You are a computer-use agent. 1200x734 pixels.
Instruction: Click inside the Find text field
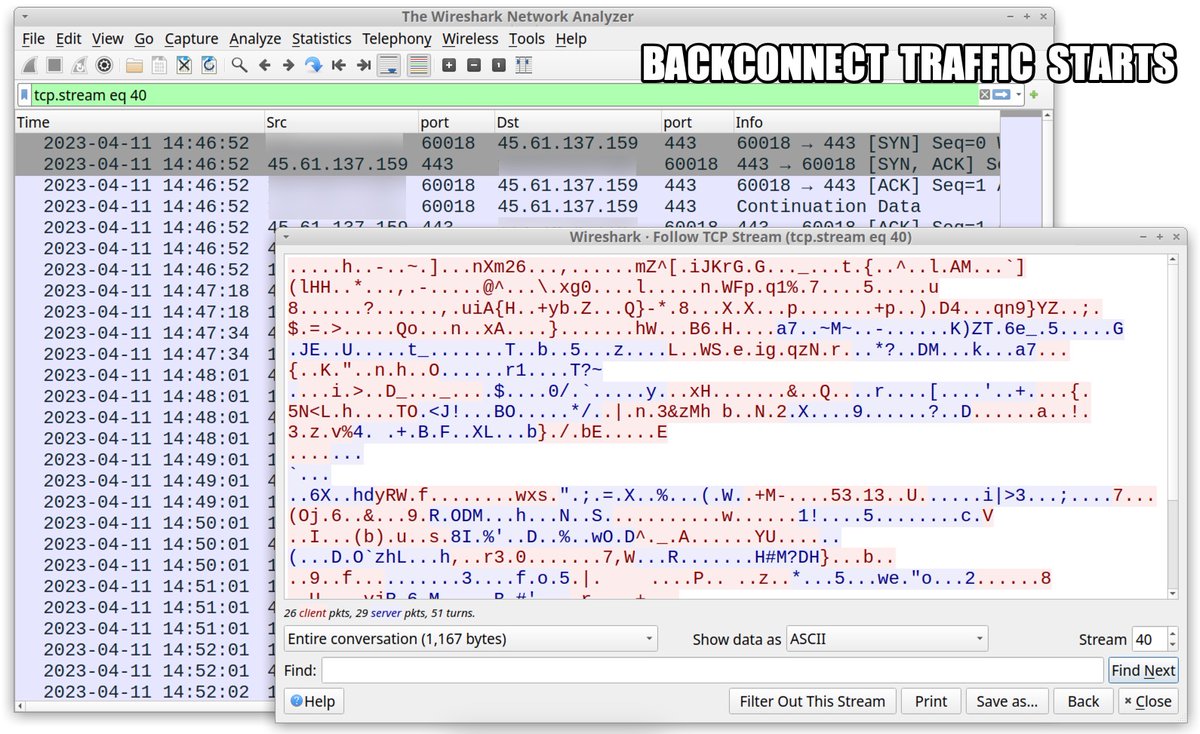(700, 670)
